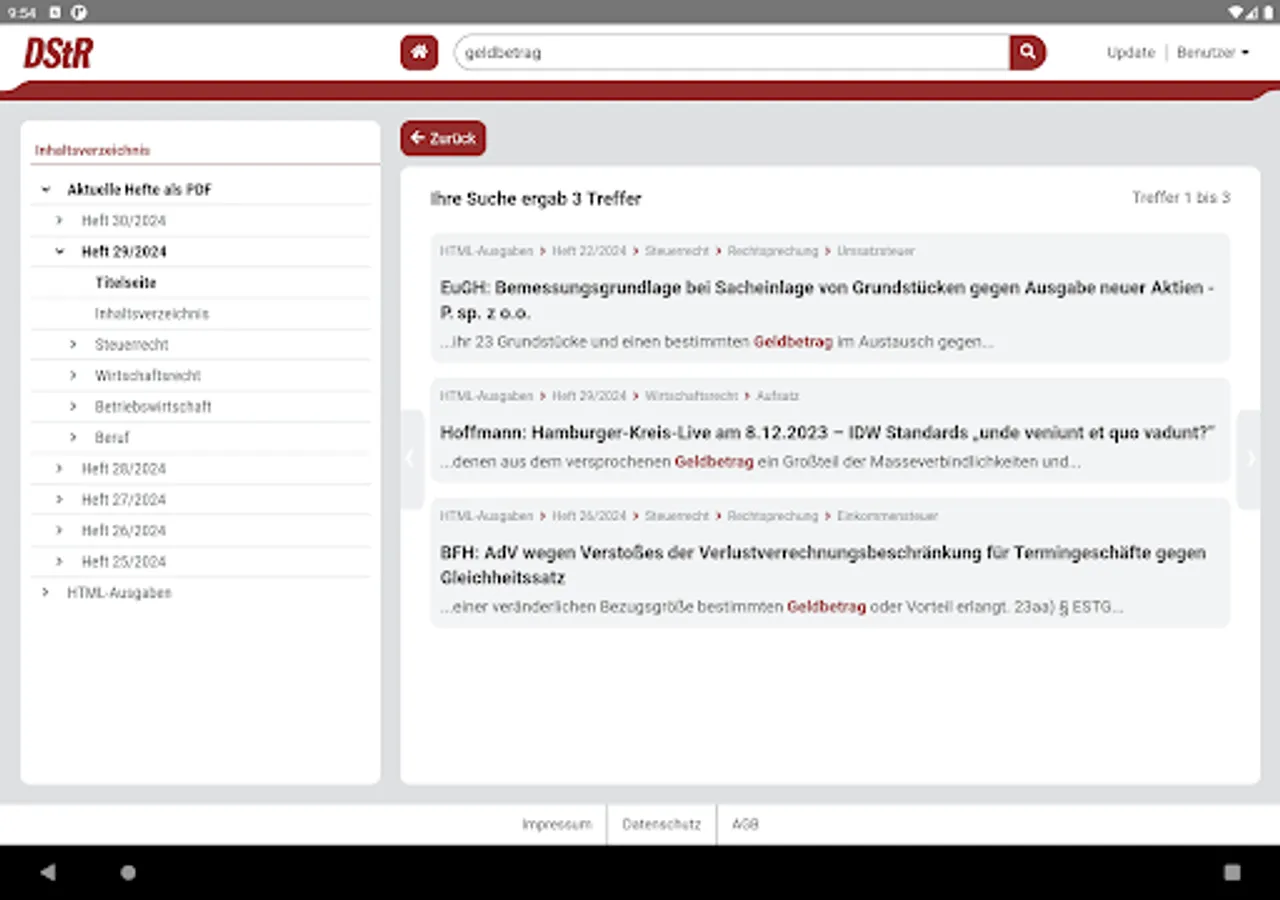Tap the Android back navigation icon
Image resolution: width=1280 pixels, height=900 pixels.
click(x=48, y=872)
